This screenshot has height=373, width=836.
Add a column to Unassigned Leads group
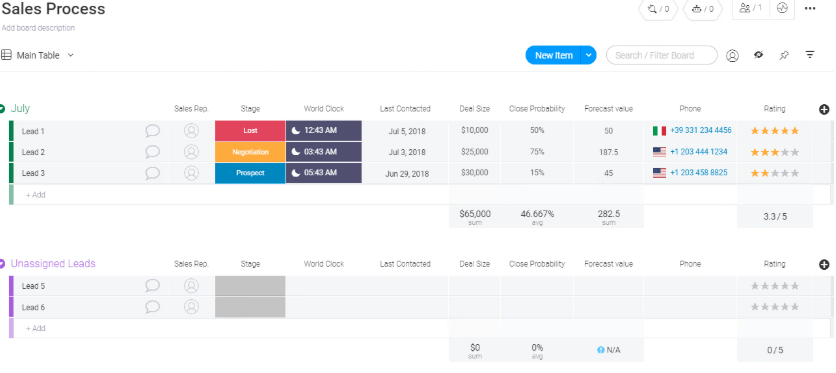(824, 264)
